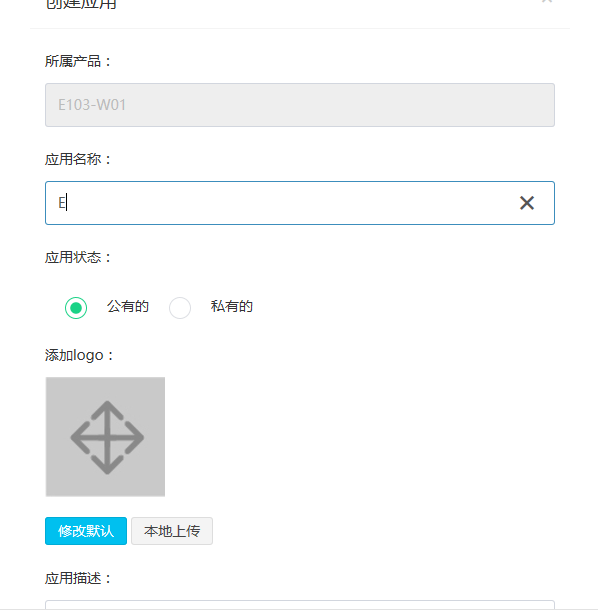598x612 pixels.
Task: Close the 创建应用 dialog
Action: point(547,1)
